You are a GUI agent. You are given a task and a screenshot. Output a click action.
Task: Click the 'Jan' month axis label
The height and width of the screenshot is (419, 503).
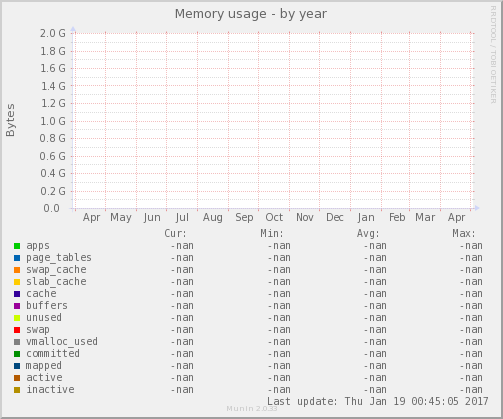pyautogui.click(x=366, y=218)
